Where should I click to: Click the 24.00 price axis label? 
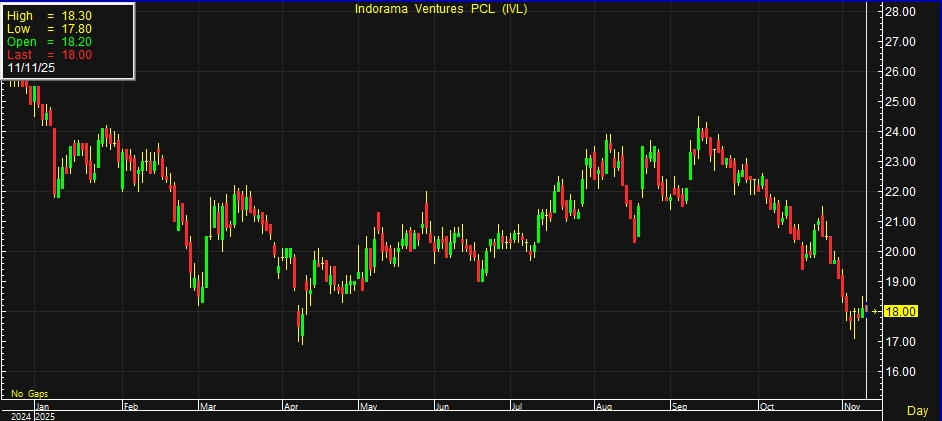click(902, 132)
